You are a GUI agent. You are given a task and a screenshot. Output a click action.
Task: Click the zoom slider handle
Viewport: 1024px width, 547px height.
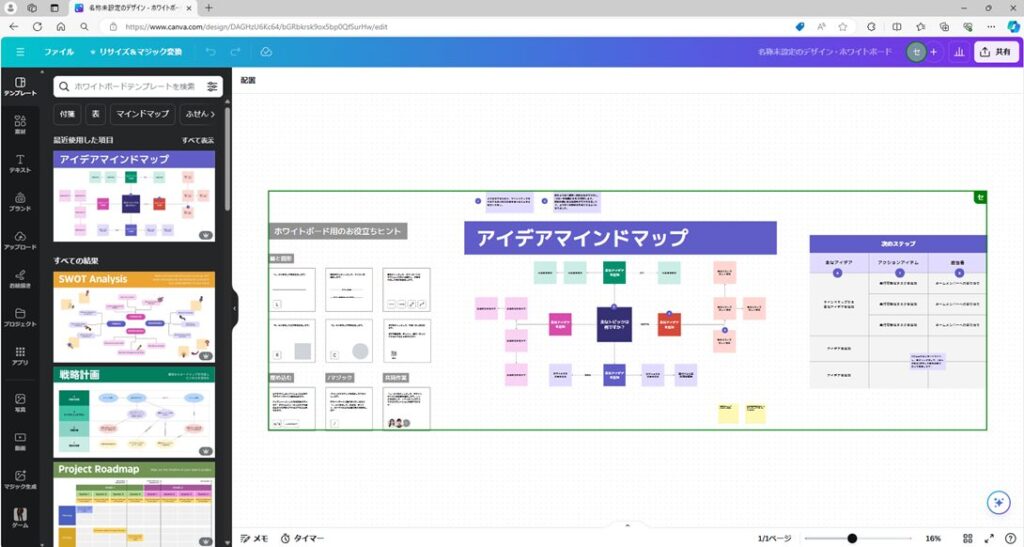[852, 538]
